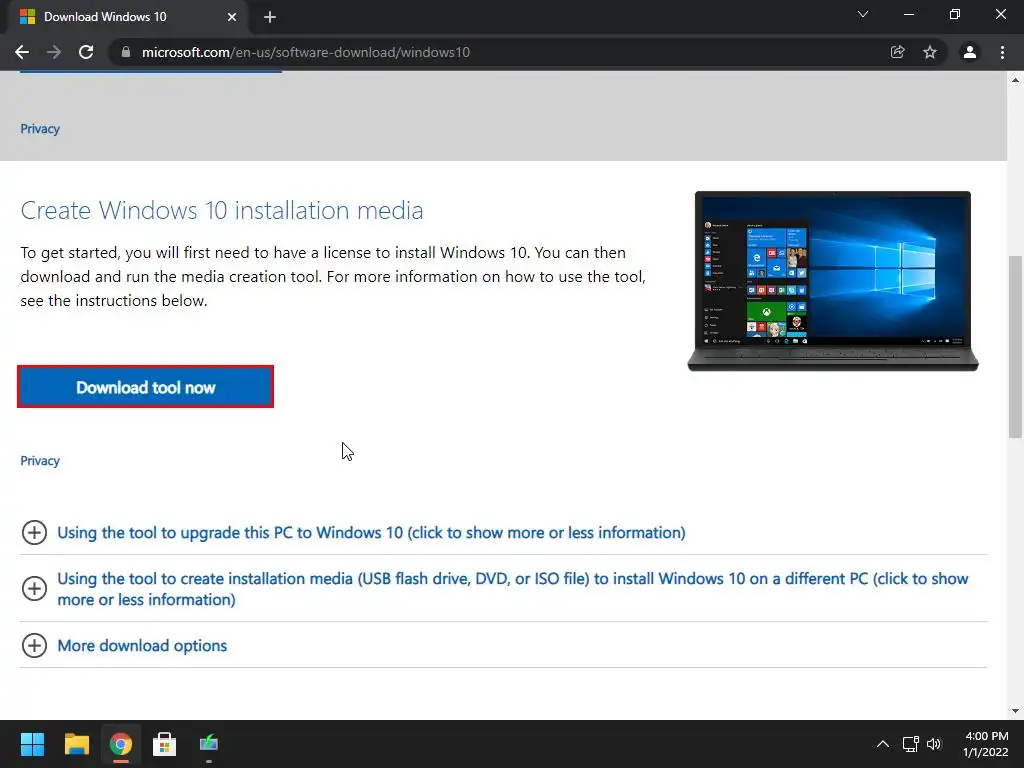1024x768 pixels.
Task: Click the Windows 10 laptop image
Action: tap(833, 281)
